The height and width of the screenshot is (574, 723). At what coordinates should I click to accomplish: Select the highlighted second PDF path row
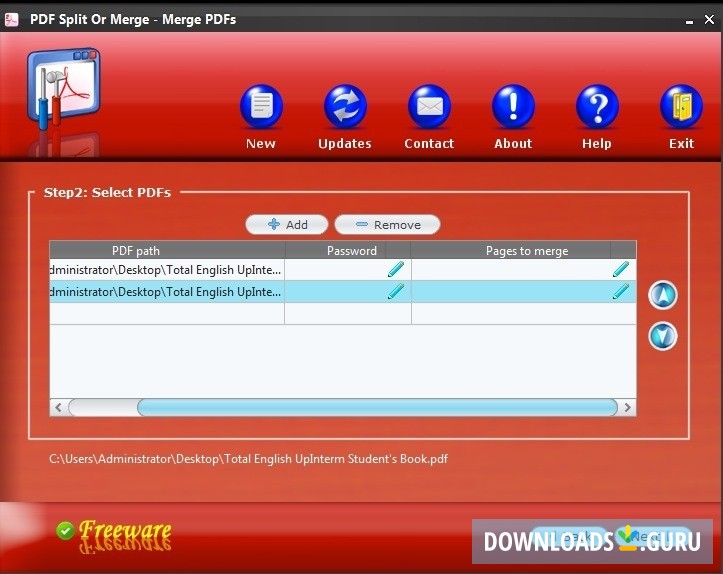167,292
